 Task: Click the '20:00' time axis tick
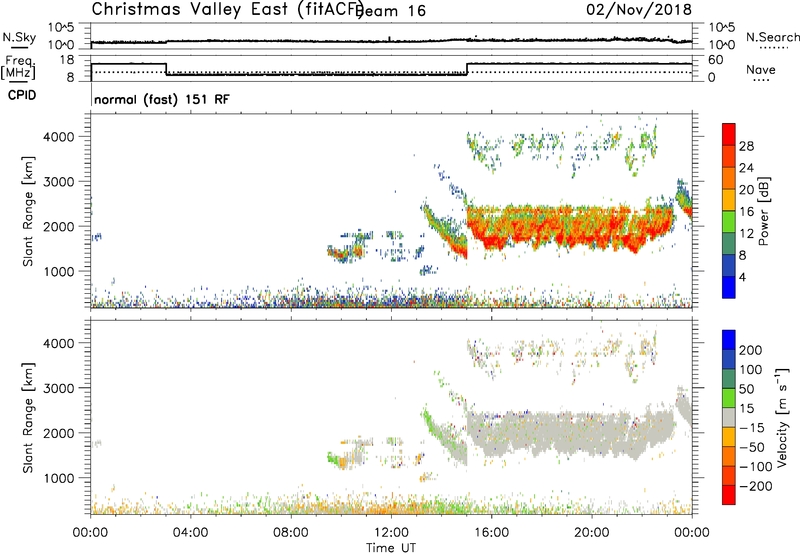[x=591, y=533]
